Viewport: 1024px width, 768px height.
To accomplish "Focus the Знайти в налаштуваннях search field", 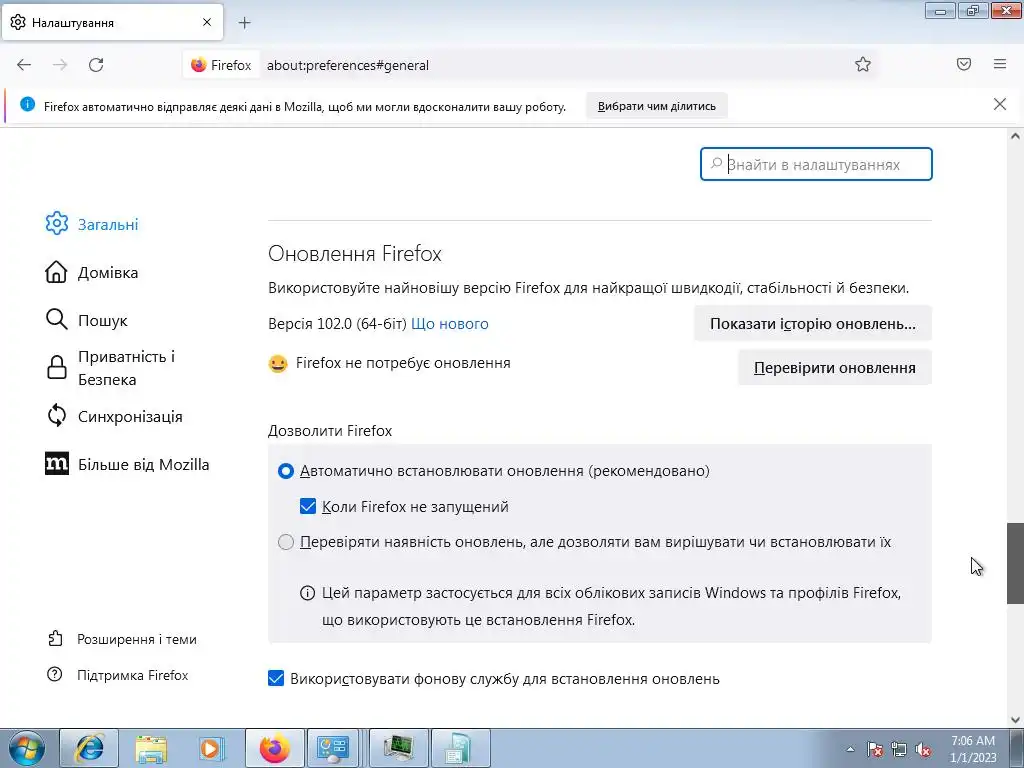I will pos(816,164).
